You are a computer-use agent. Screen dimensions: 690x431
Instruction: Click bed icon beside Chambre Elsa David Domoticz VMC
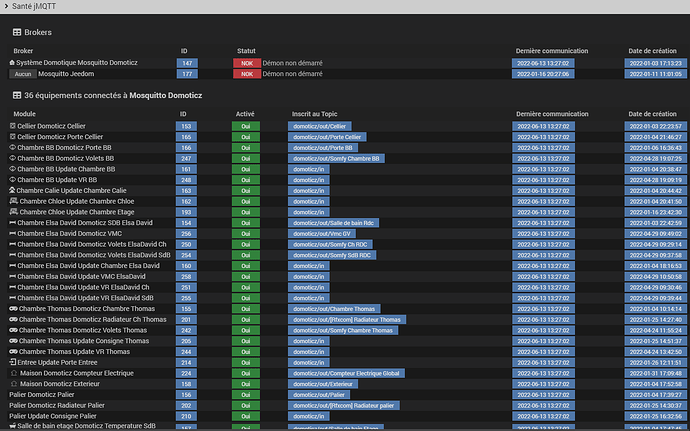pos(12,233)
